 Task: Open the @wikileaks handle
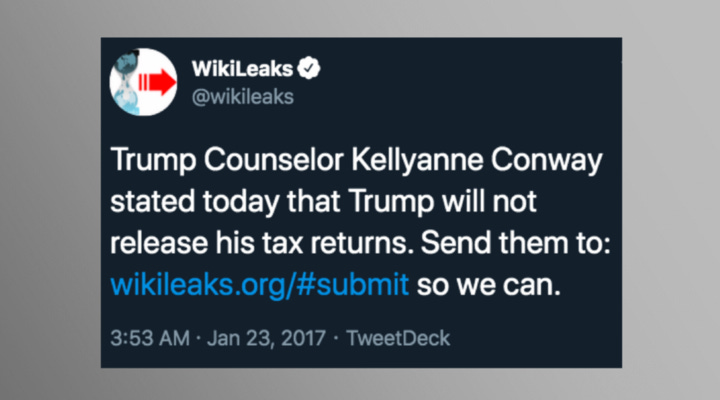242,97
